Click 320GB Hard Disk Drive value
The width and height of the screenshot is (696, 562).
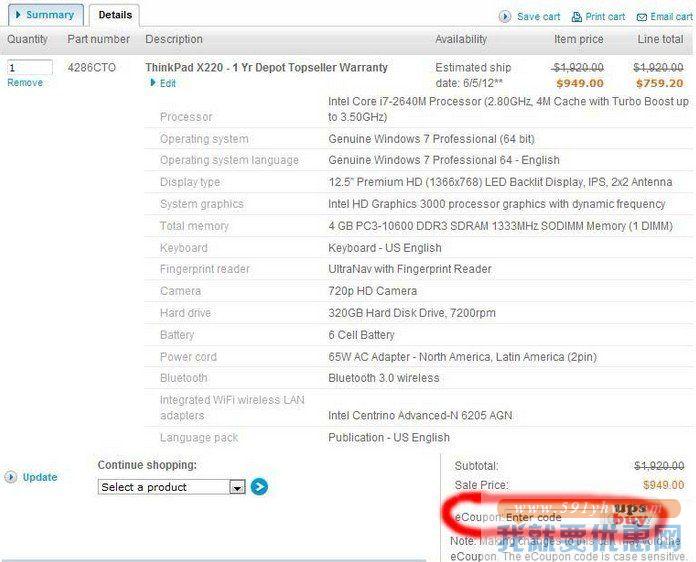[x=412, y=313]
